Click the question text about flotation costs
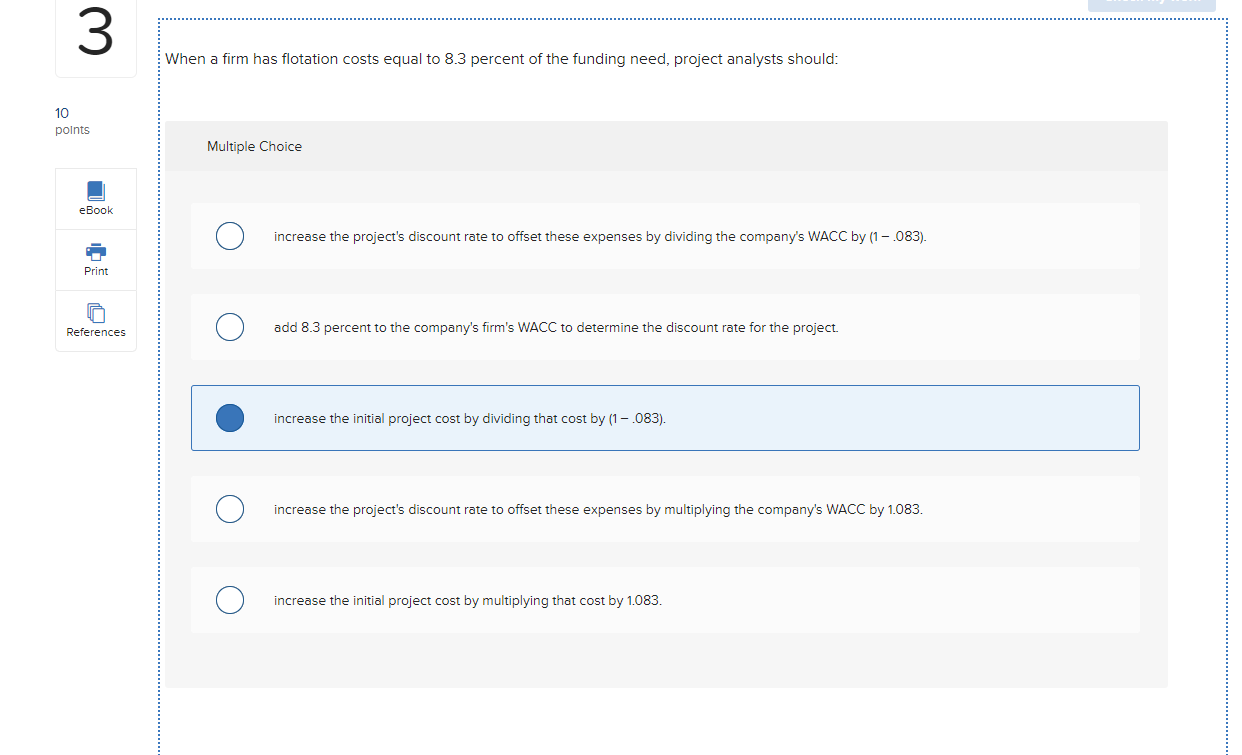Image resolution: width=1242 pixels, height=755 pixels. tap(502, 59)
